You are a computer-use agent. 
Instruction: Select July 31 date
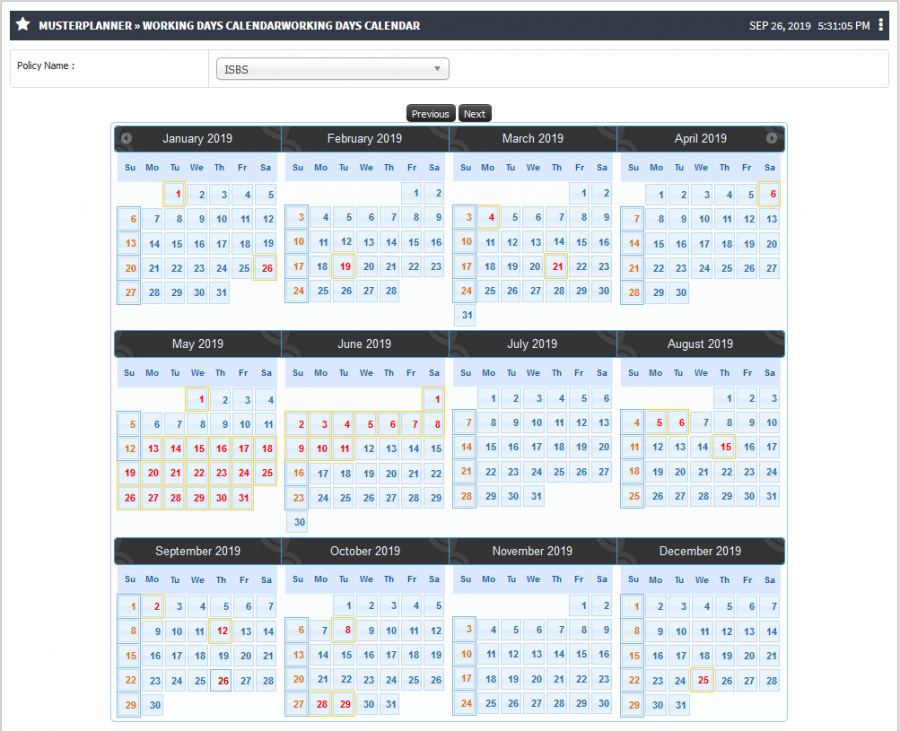click(534, 496)
